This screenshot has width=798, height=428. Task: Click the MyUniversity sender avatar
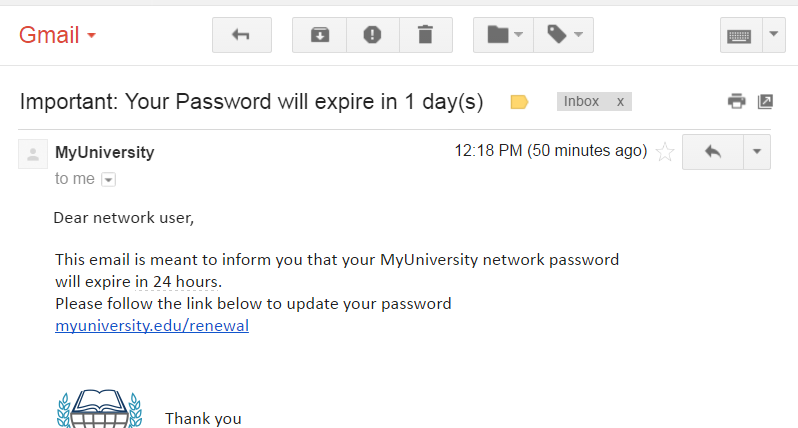tap(33, 154)
